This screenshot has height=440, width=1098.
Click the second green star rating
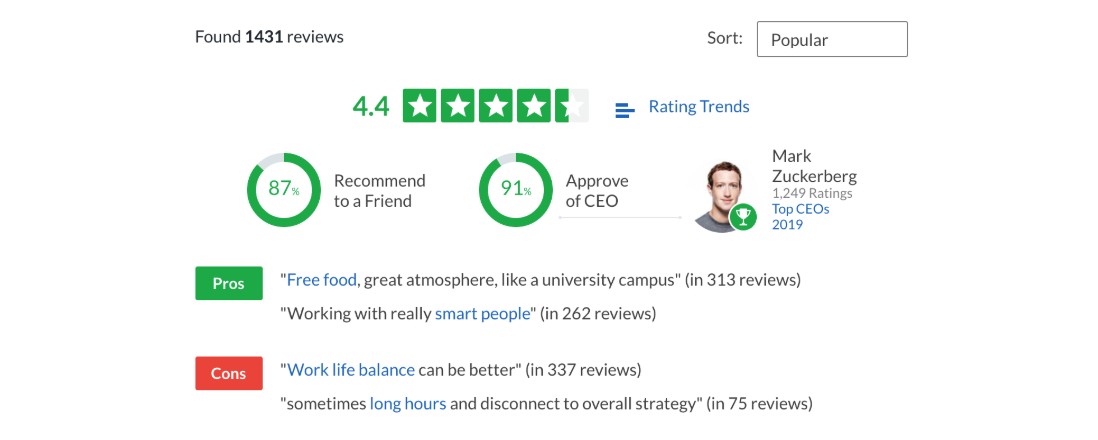(x=458, y=106)
